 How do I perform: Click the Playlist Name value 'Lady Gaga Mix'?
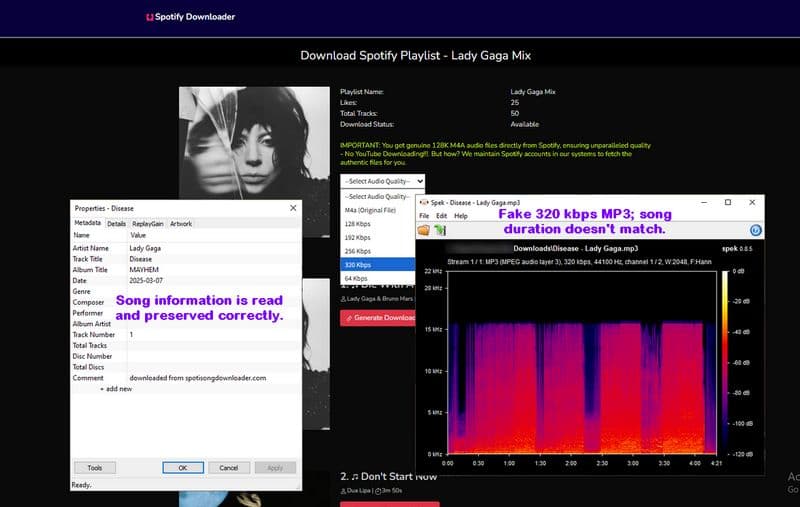pyautogui.click(x=533, y=92)
